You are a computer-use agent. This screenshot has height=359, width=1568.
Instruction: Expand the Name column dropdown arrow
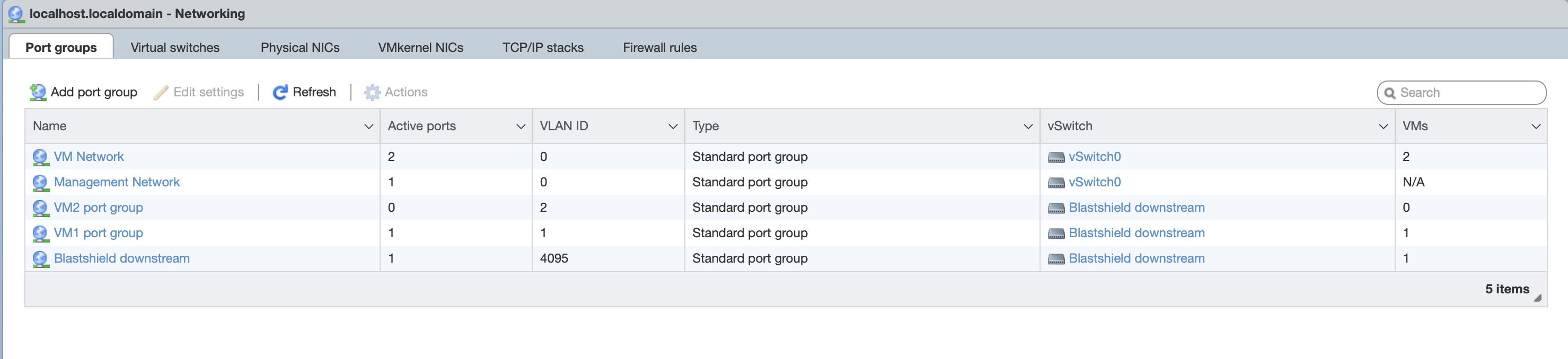click(368, 127)
